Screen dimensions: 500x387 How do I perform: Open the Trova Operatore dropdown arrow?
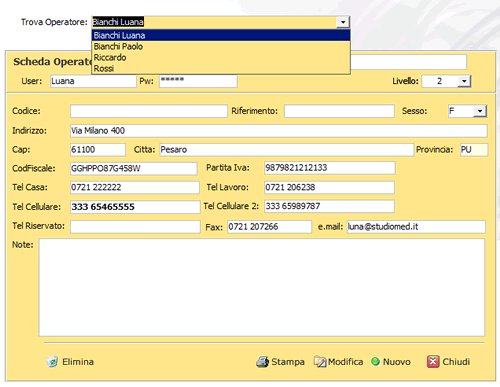coord(343,22)
